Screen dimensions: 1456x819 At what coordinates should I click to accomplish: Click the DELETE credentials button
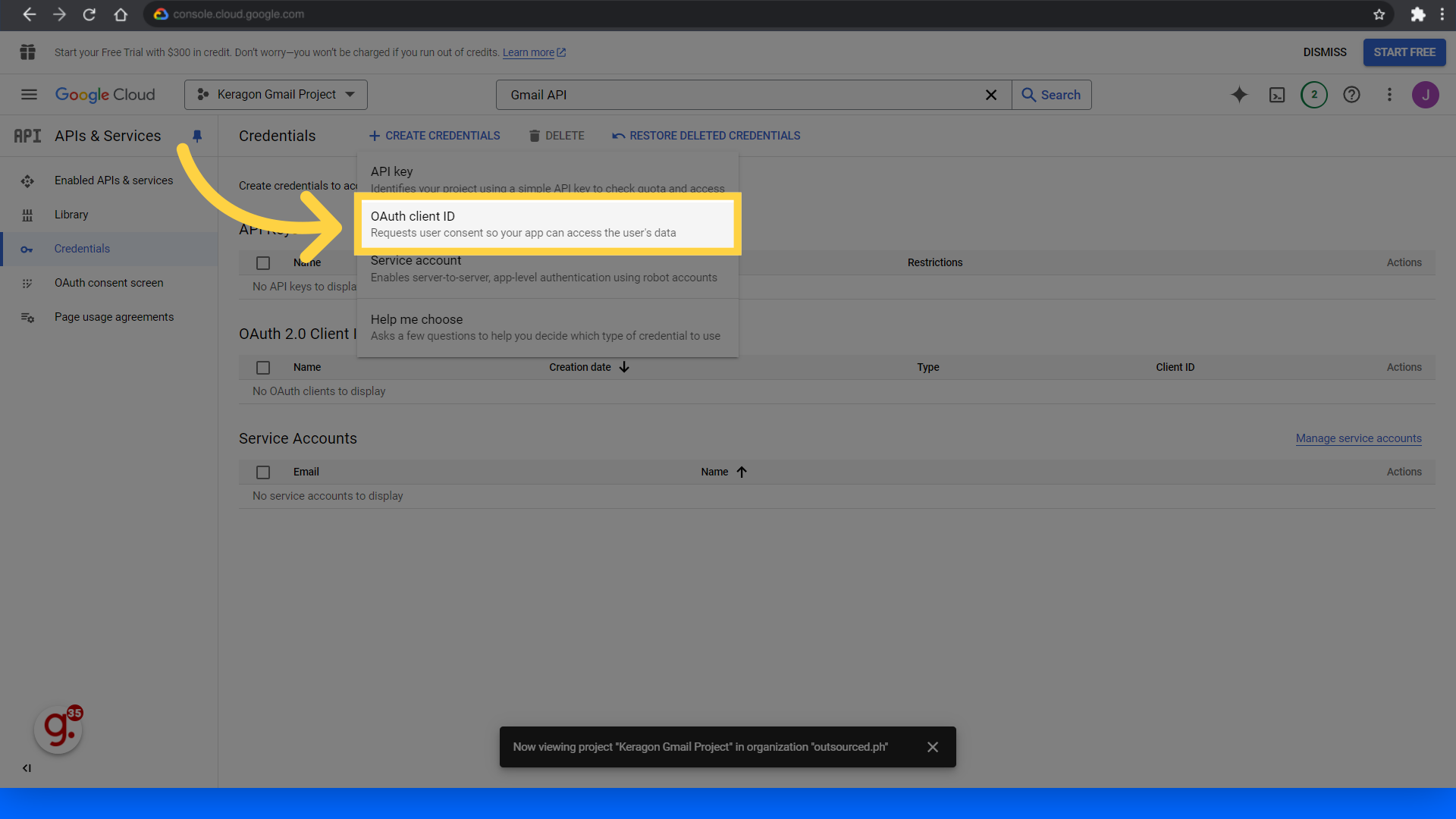pyautogui.click(x=557, y=136)
